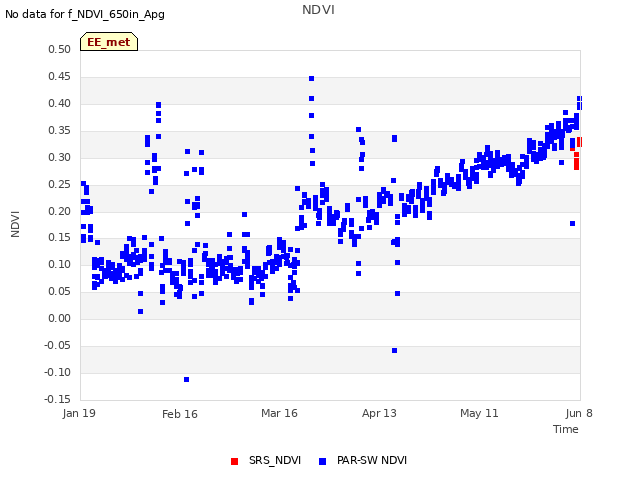Click the 0.45 y-axis tick label
This screenshot has width=640, height=480.
[x=59, y=76]
